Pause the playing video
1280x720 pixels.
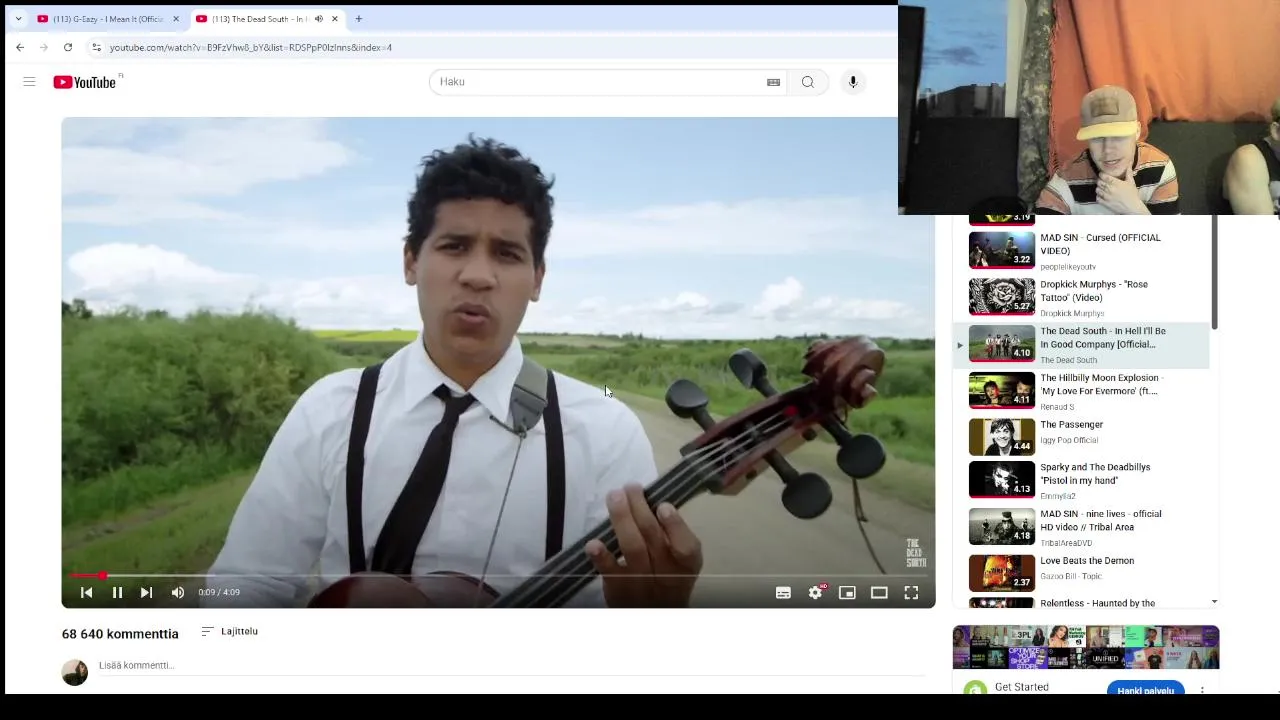click(117, 592)
